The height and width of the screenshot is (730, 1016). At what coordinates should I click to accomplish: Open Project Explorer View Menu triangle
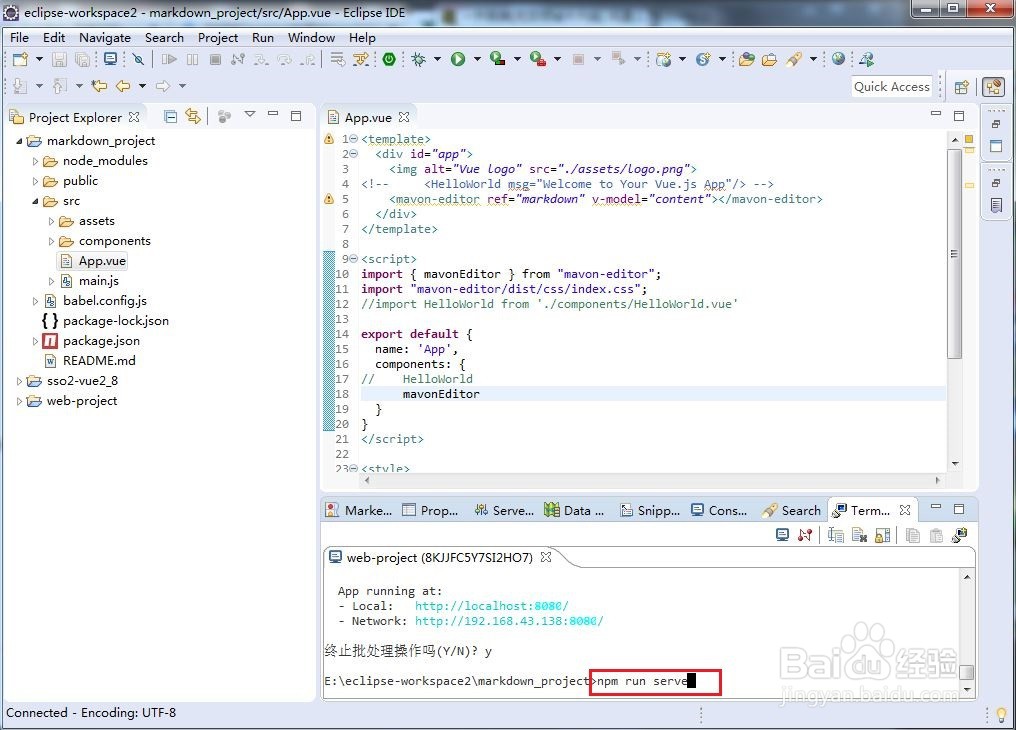pyautogui.click(x=249, y=115)
